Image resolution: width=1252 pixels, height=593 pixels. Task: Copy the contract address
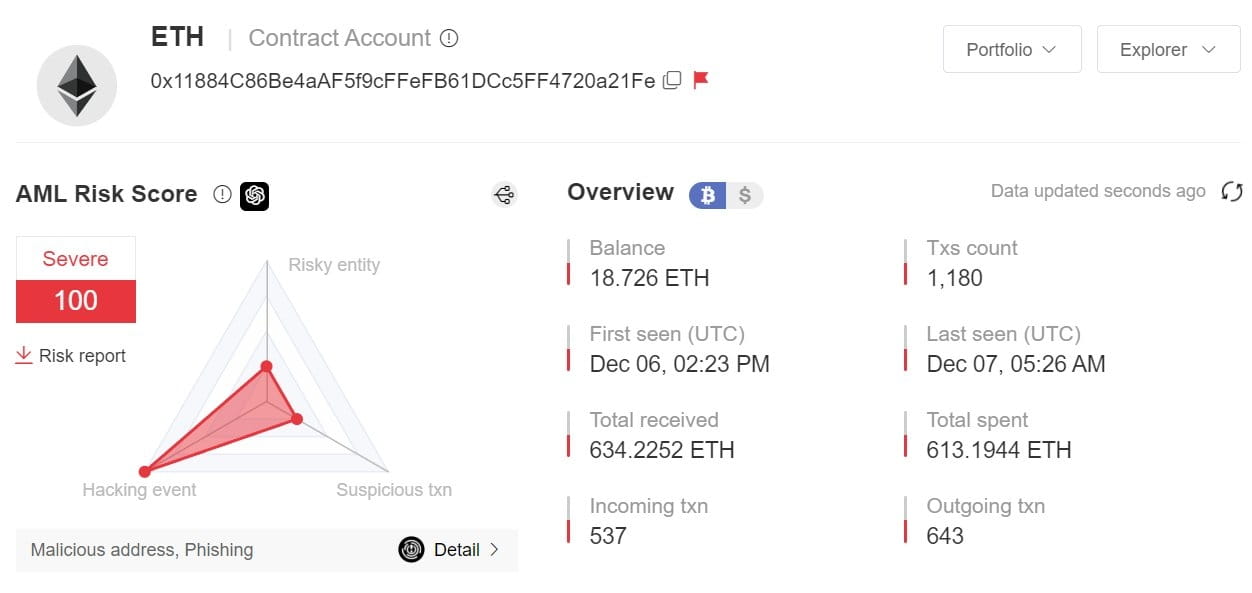click(672, 80)
